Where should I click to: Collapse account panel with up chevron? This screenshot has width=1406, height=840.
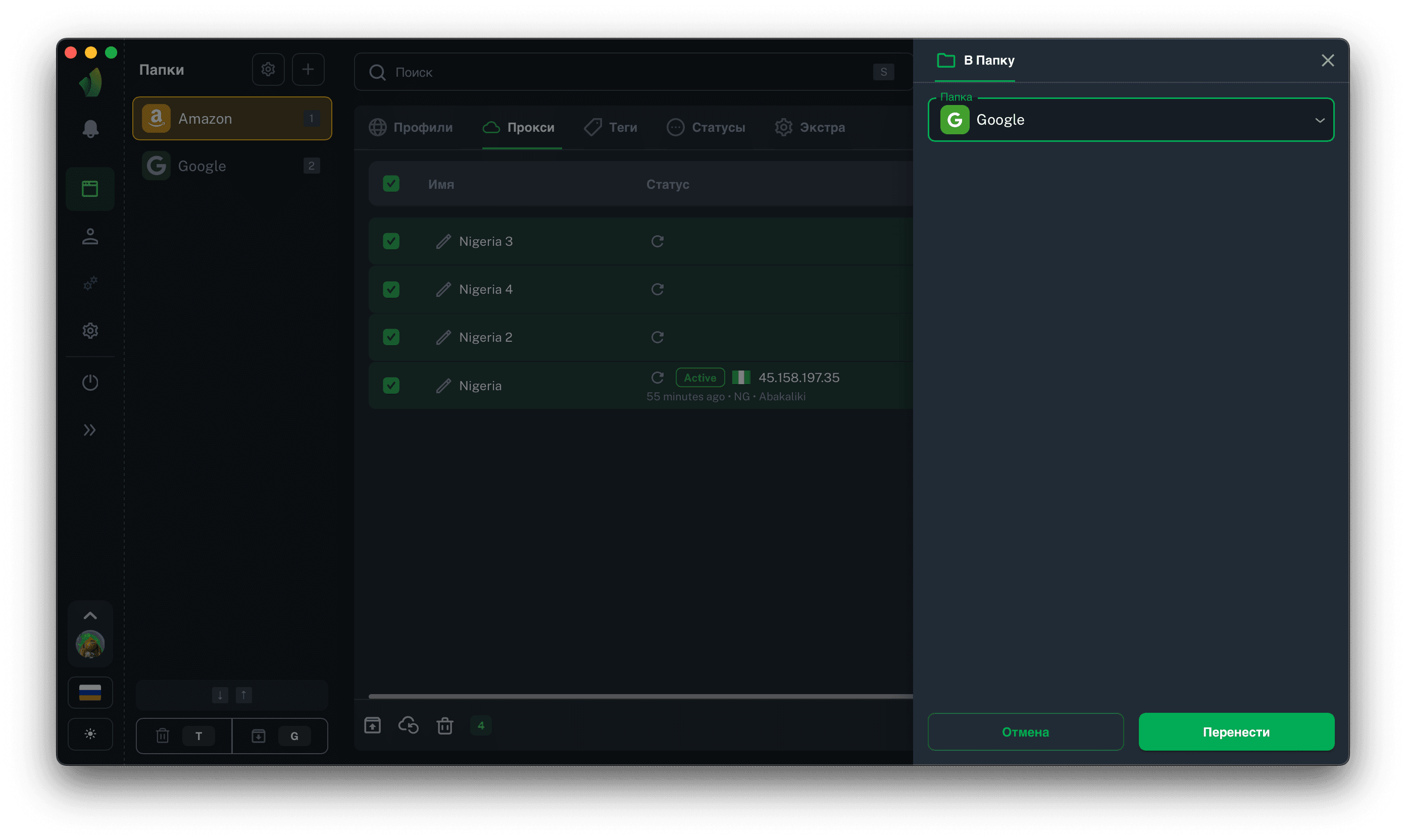(90, 616)
